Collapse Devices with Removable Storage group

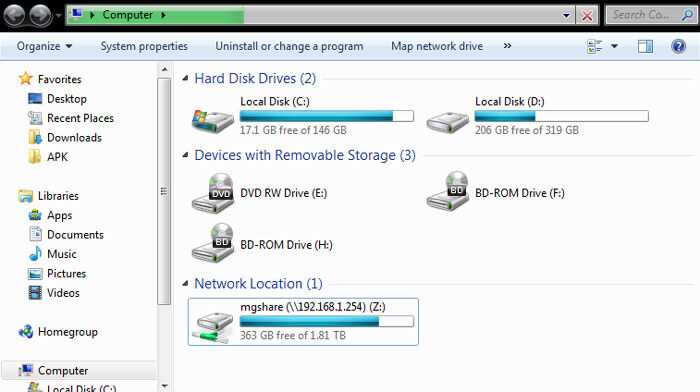point(185,155)
